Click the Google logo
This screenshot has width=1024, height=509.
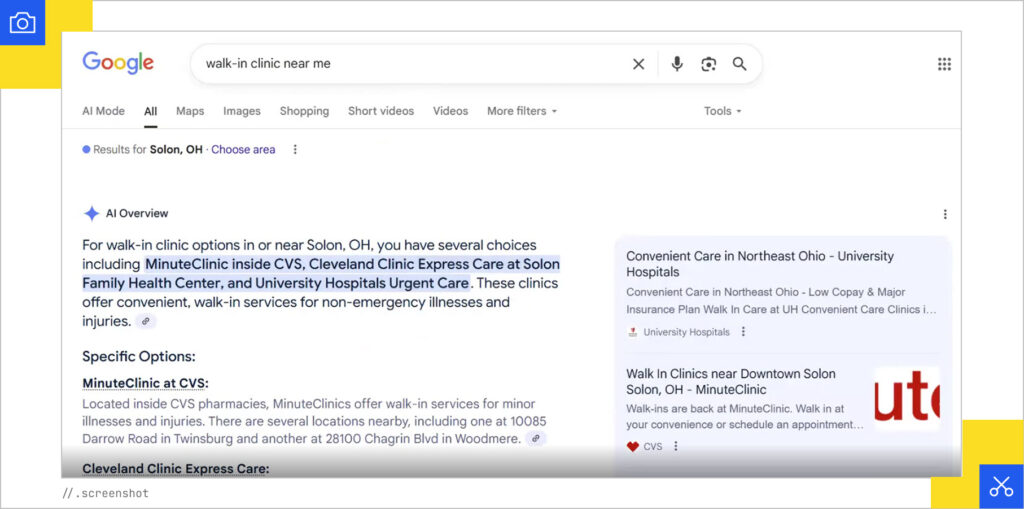click(x=118, y=63)
